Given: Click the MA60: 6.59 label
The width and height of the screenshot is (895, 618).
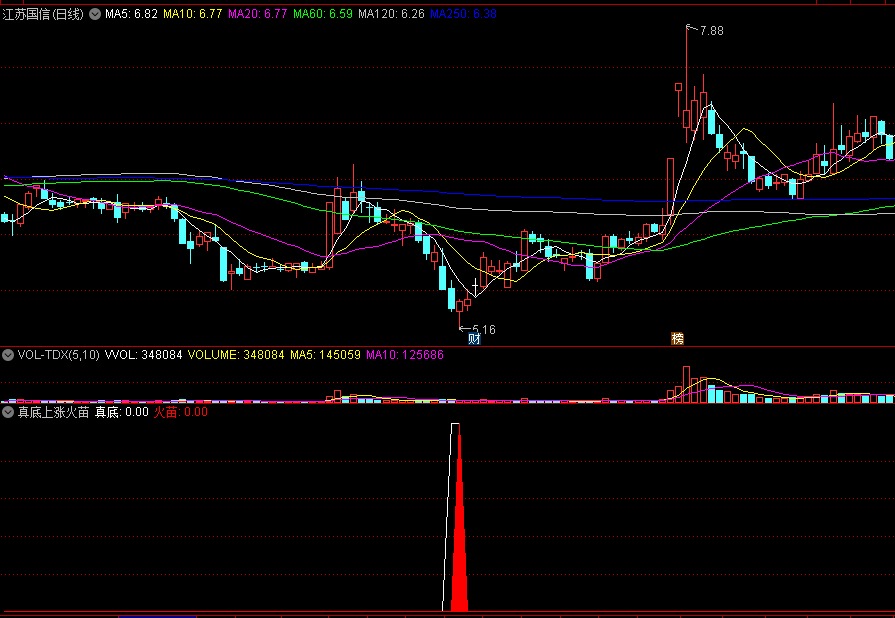Looking at the screenshot, I should (323, 14).
